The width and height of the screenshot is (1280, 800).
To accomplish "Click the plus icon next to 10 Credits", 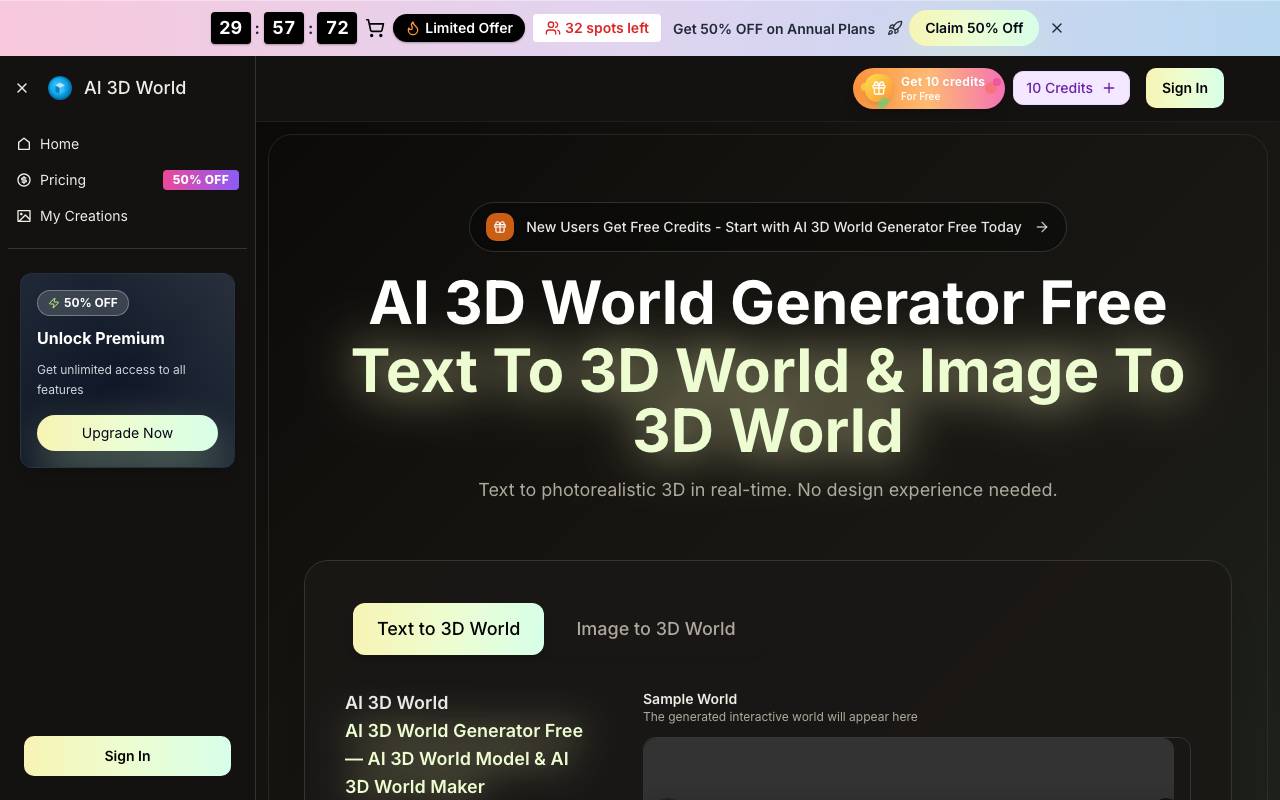I will [1109, 88].
